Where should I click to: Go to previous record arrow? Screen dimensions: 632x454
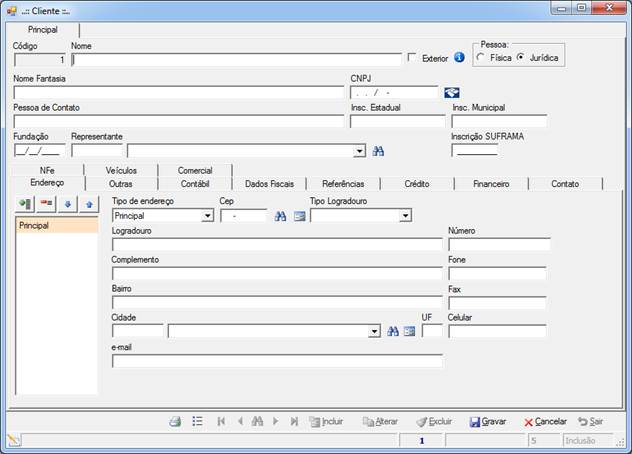tap(240, 421)
